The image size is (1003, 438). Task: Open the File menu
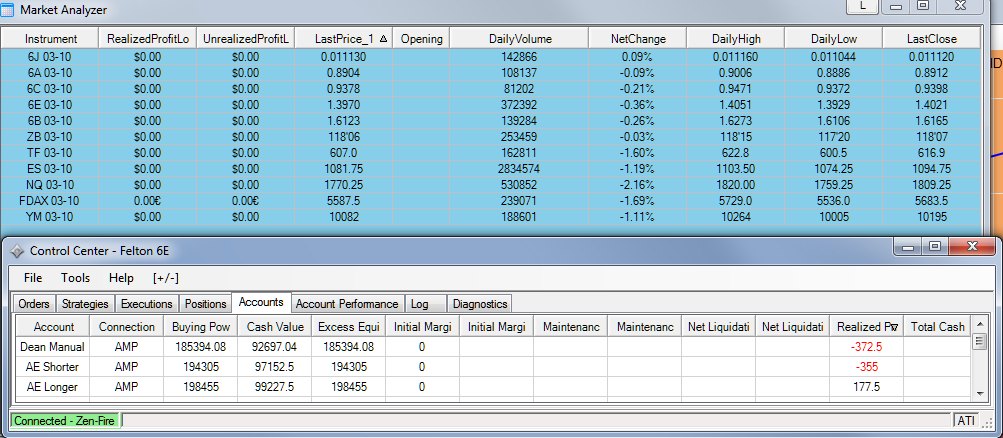coord(33,278)
